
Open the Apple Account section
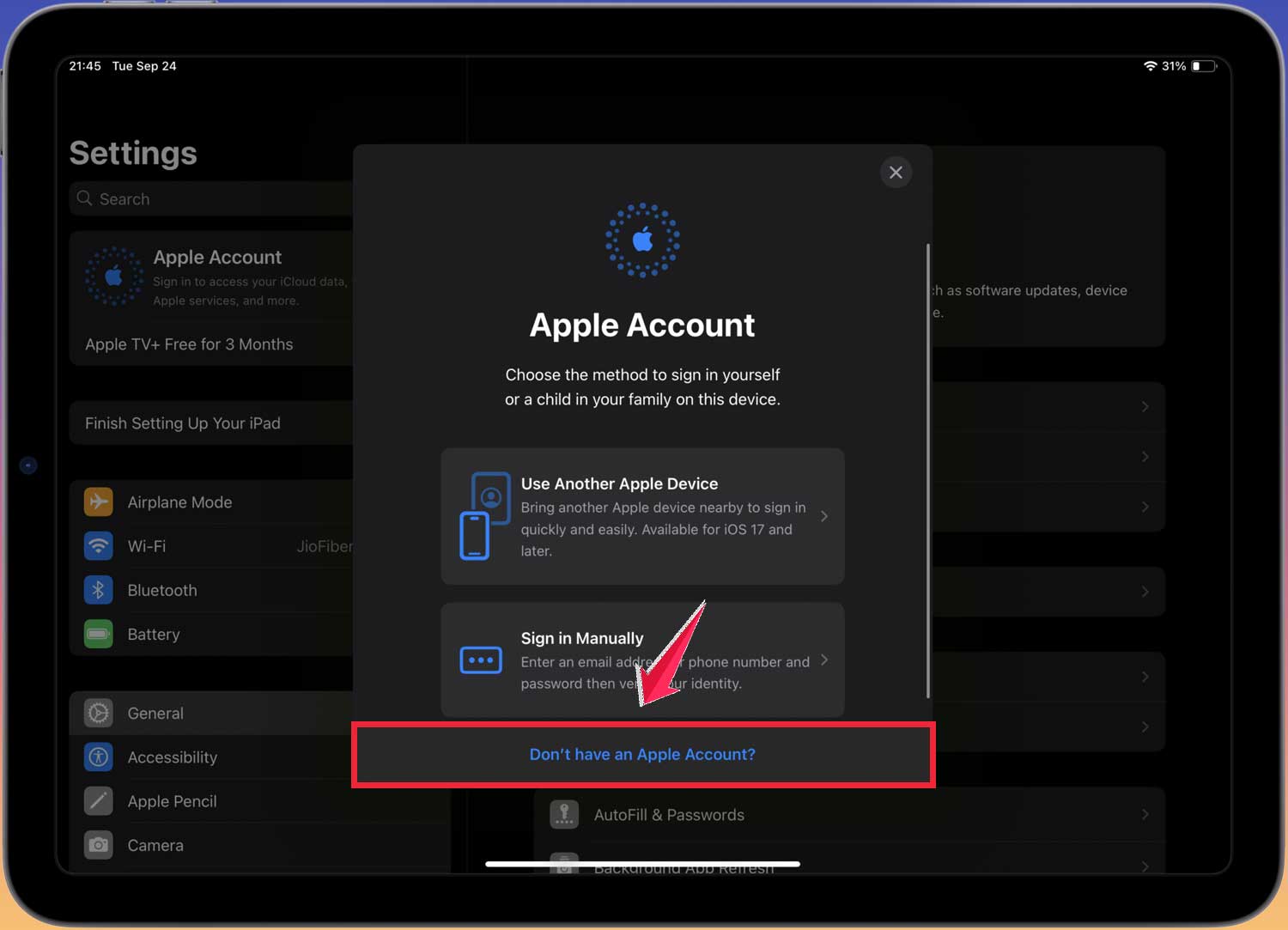pyautogui.click(x=217, y=275)
